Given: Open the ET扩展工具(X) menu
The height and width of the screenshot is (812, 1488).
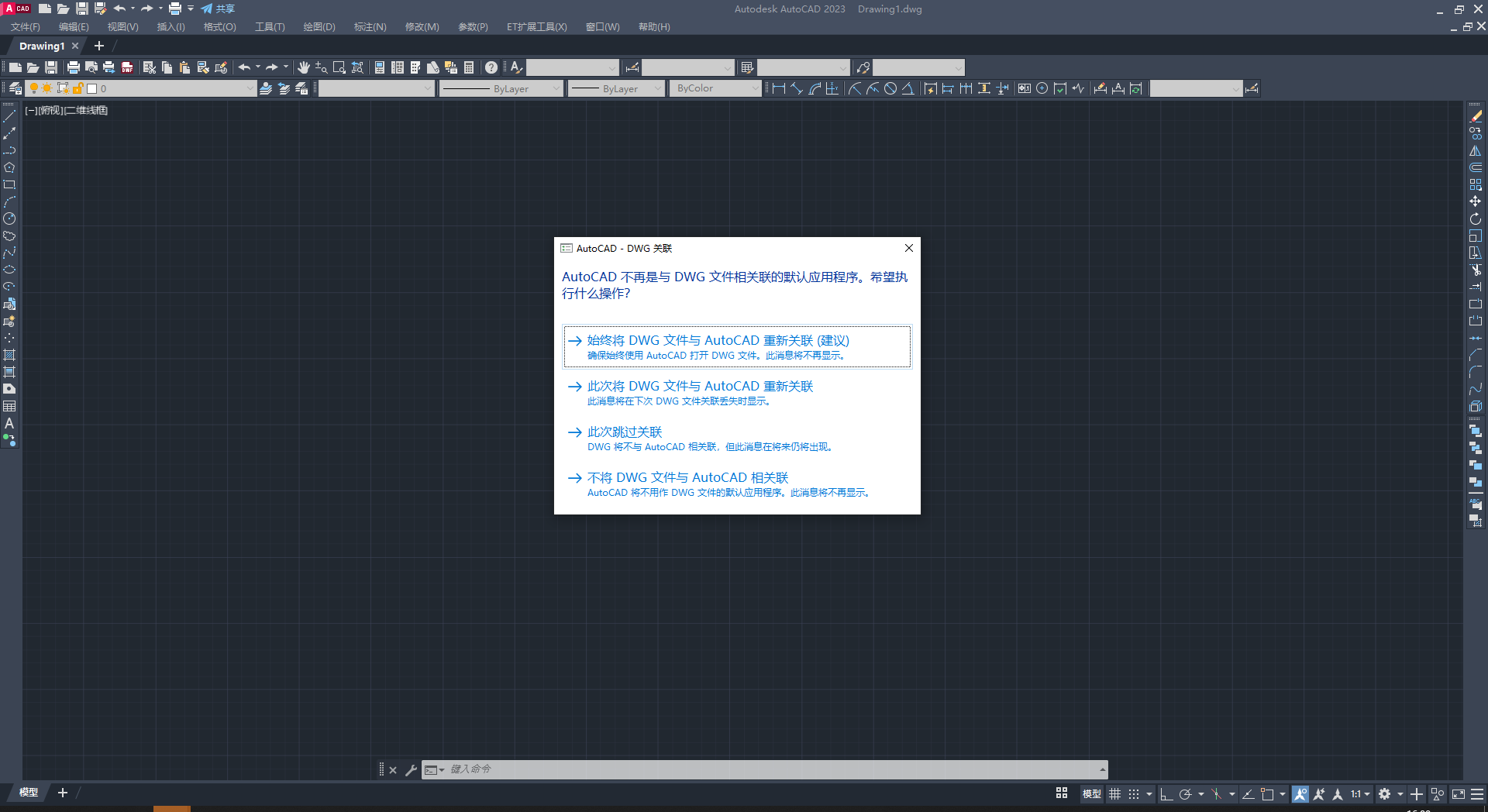Looking at the screenshot, I should [x=536, y=27].
